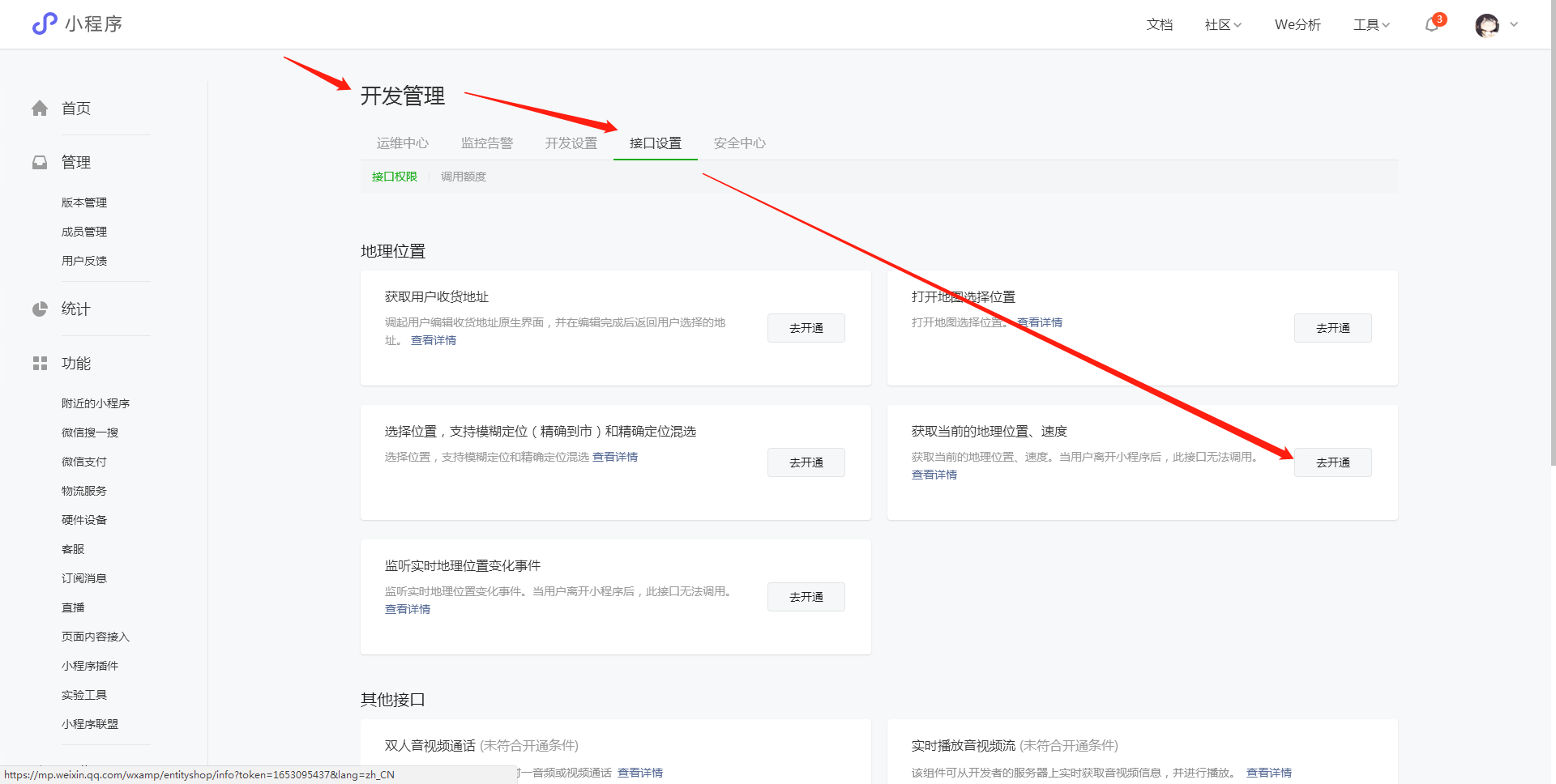Open 统计 section in sidebar
This screenshot has width=1556, height=784.
click(76, 309)
